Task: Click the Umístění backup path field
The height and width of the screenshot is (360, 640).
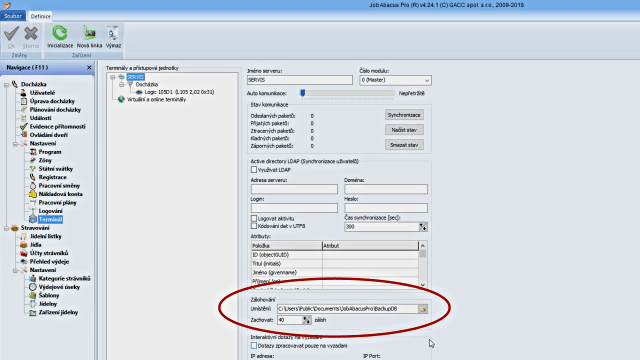Action: click(347, 309)
